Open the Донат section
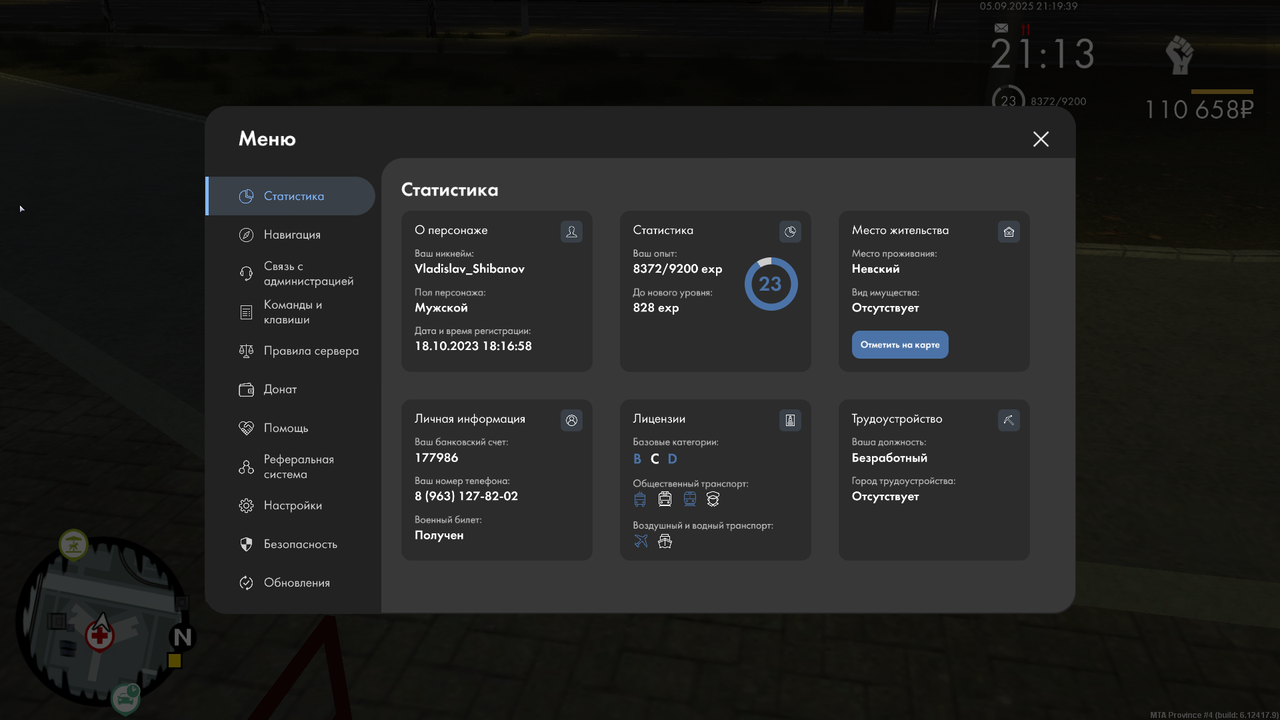1280x720 pixels. (290, 389)
